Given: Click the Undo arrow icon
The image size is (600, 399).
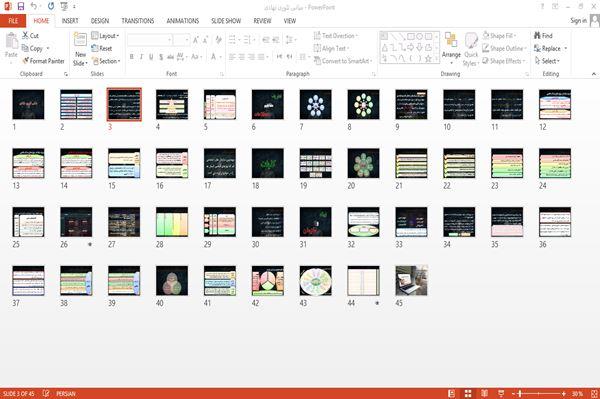Looking at the screenshot, I should pyautogui.click(x=34, y=7).
